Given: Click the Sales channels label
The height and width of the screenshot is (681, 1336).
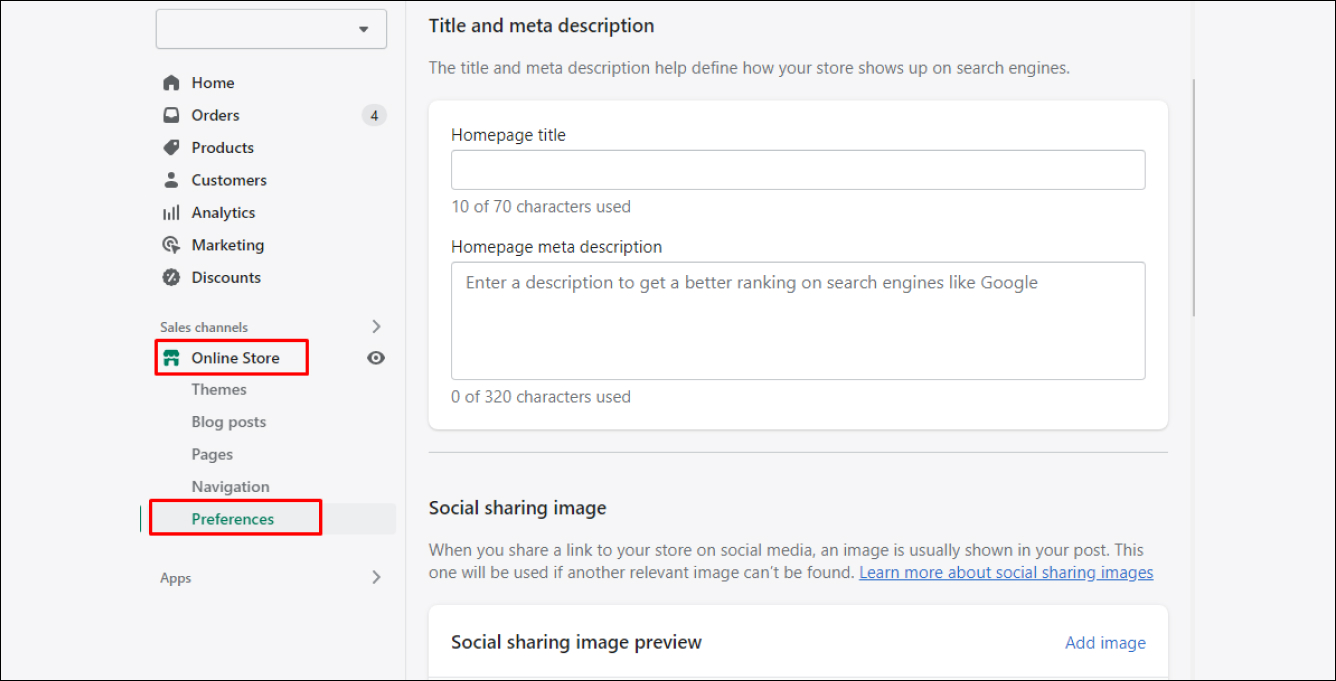Looking at the screenshot, I should pos(204,327).
